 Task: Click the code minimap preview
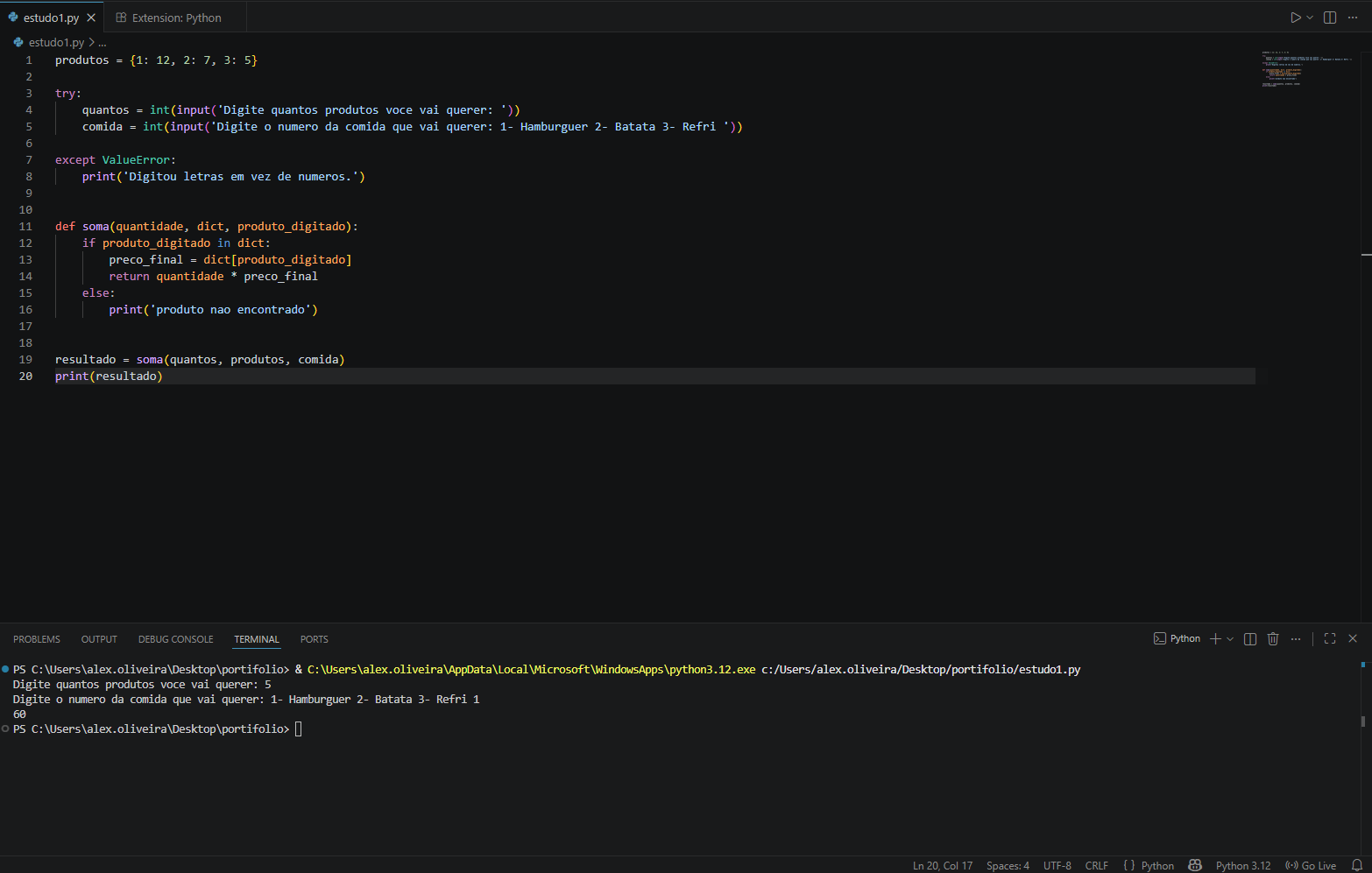coord(1305,69)
